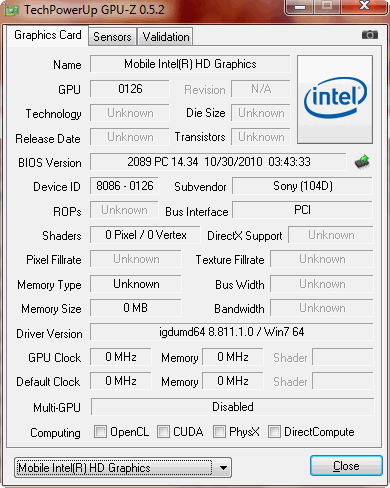
Task: Click the Intel logo image
Action: [x=335, y=100]
